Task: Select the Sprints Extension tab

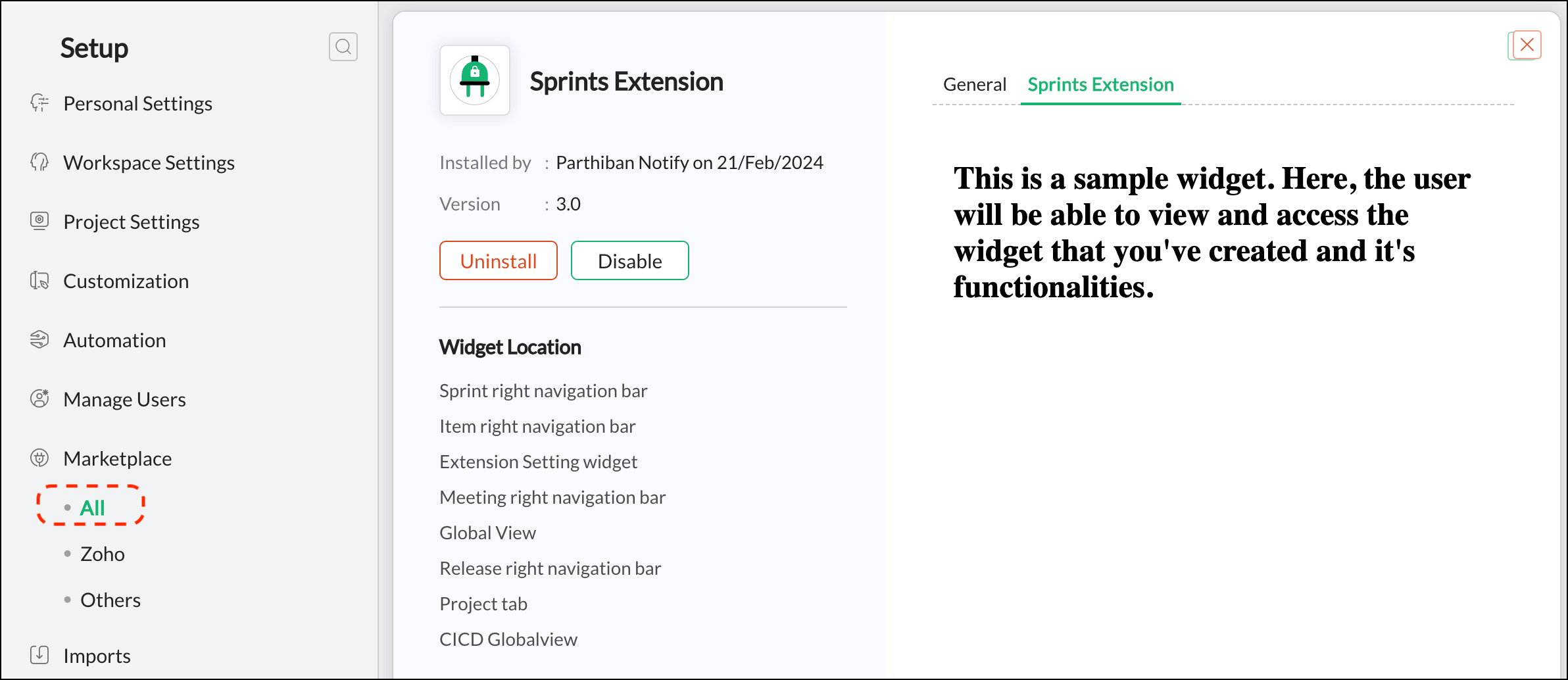Action: pos(1100,85)
